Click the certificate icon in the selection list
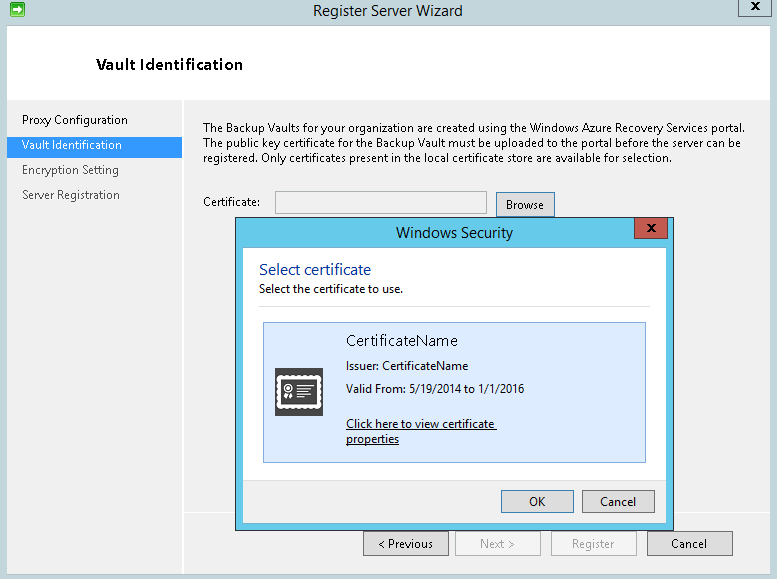The width and height of the screenshot is (777, 579). tap(299, 392)
